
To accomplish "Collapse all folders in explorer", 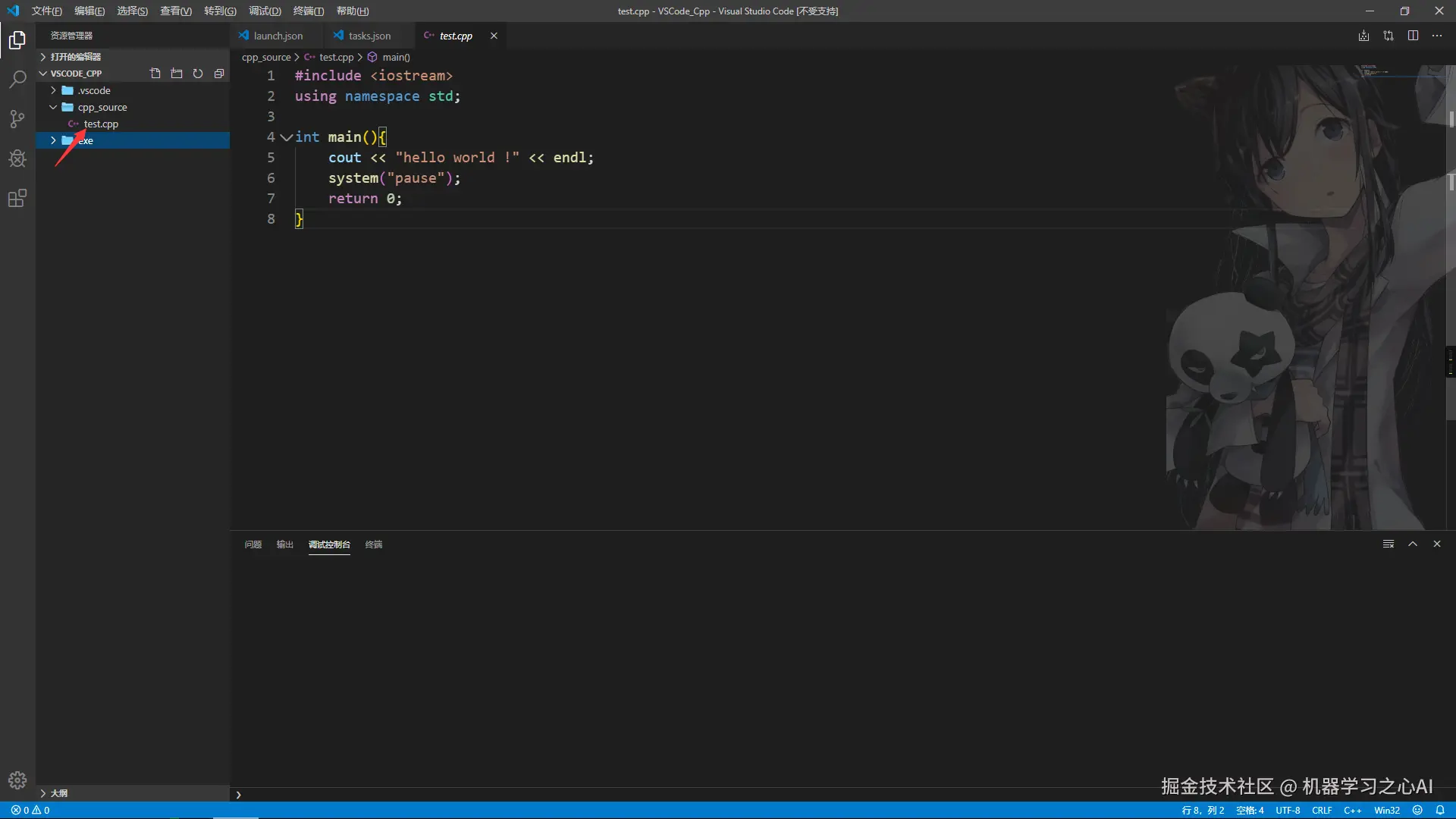I will (219, 74).
